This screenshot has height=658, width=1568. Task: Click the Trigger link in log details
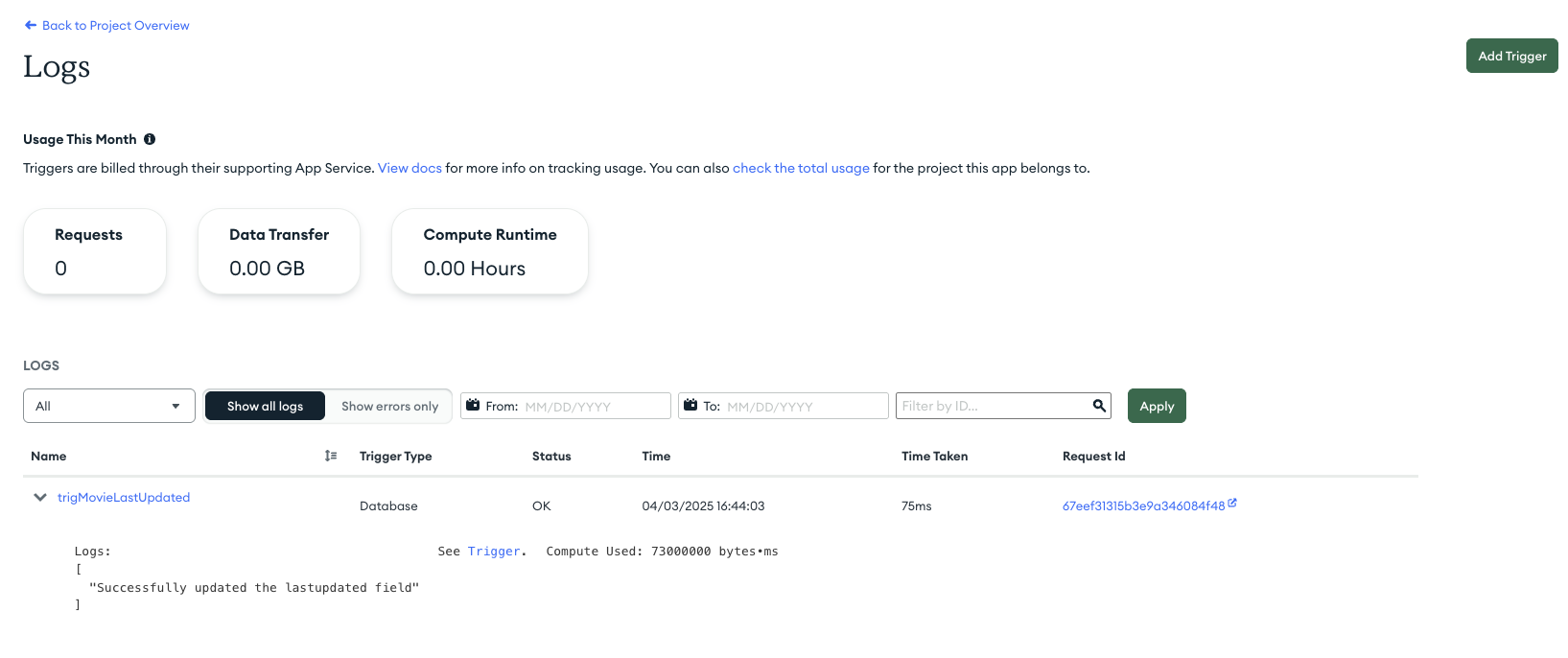coord(494,552)
